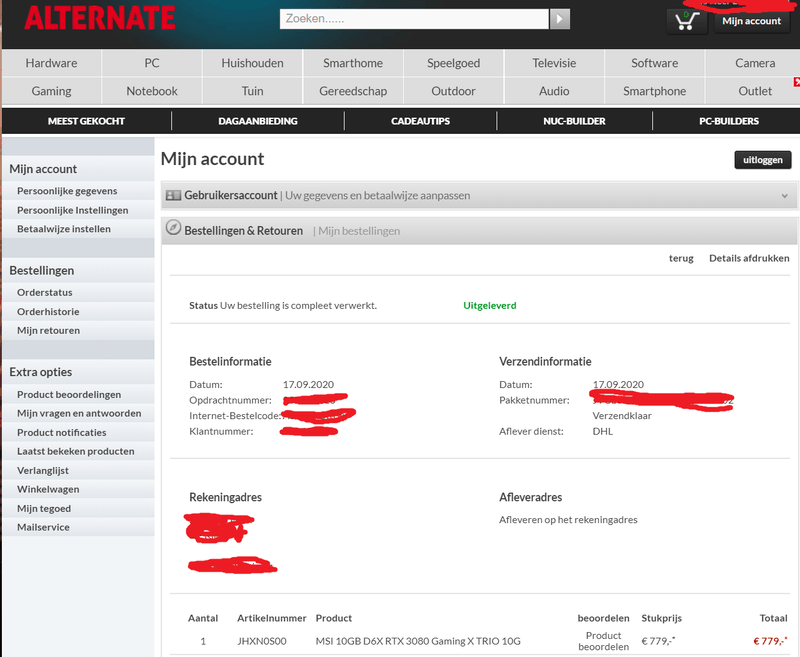Viewport: 800px width, 657px height.
Task: Open the Gaming category
Action: (x=52, y=91)
